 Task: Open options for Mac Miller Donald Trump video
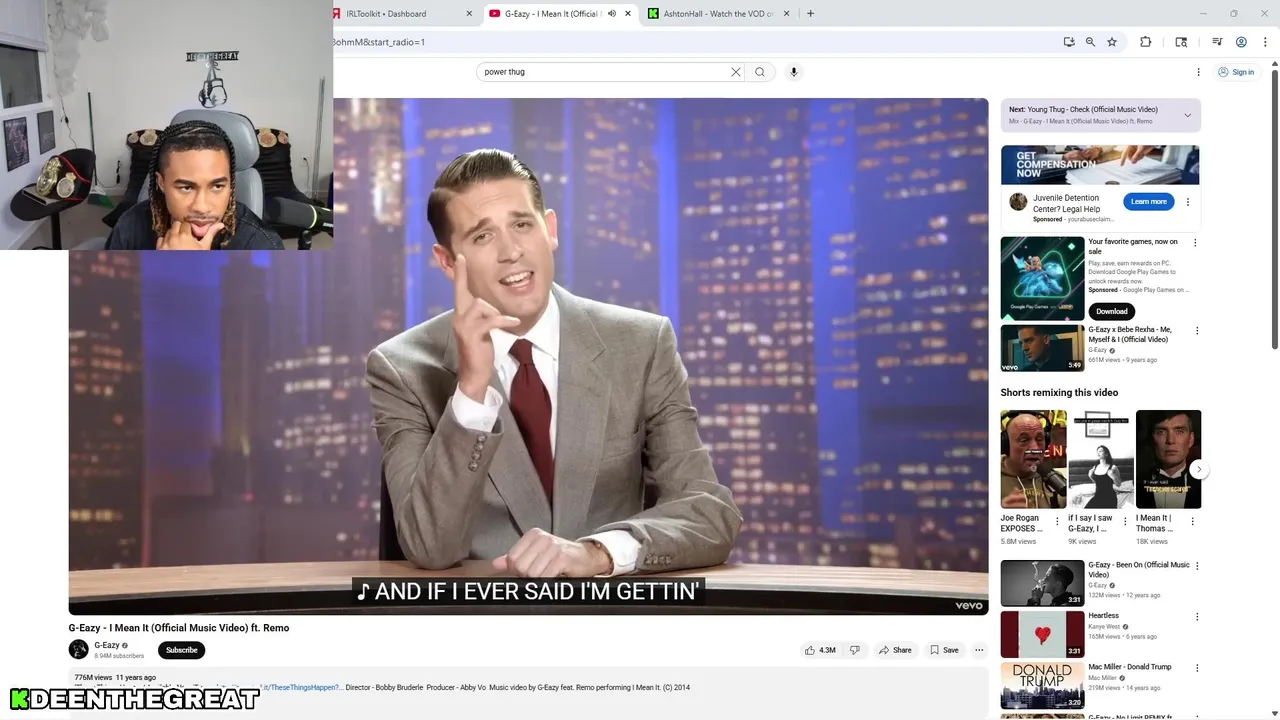[1195, 668]
